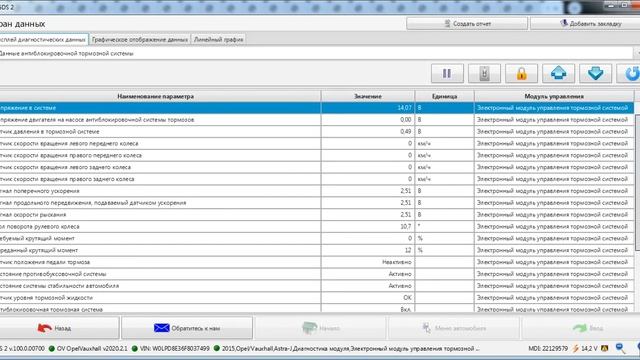Viewport: 640px width, 360px height.
Task: Select the ABS pump motor voltage row
Action: pos(317,120)
